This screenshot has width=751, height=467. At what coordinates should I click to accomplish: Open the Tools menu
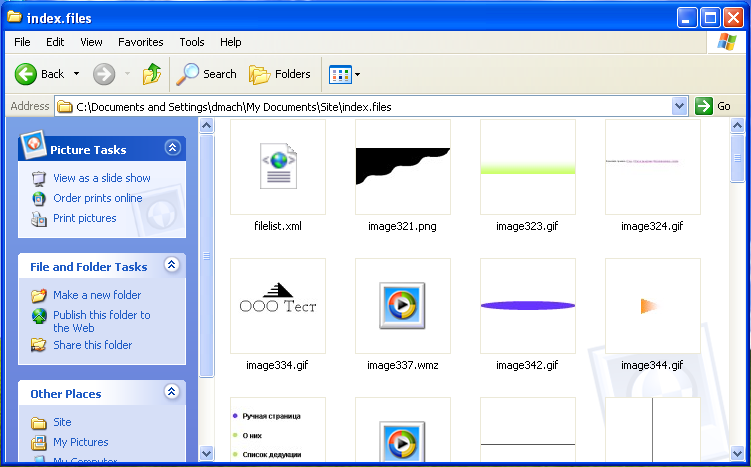point(192,42)
